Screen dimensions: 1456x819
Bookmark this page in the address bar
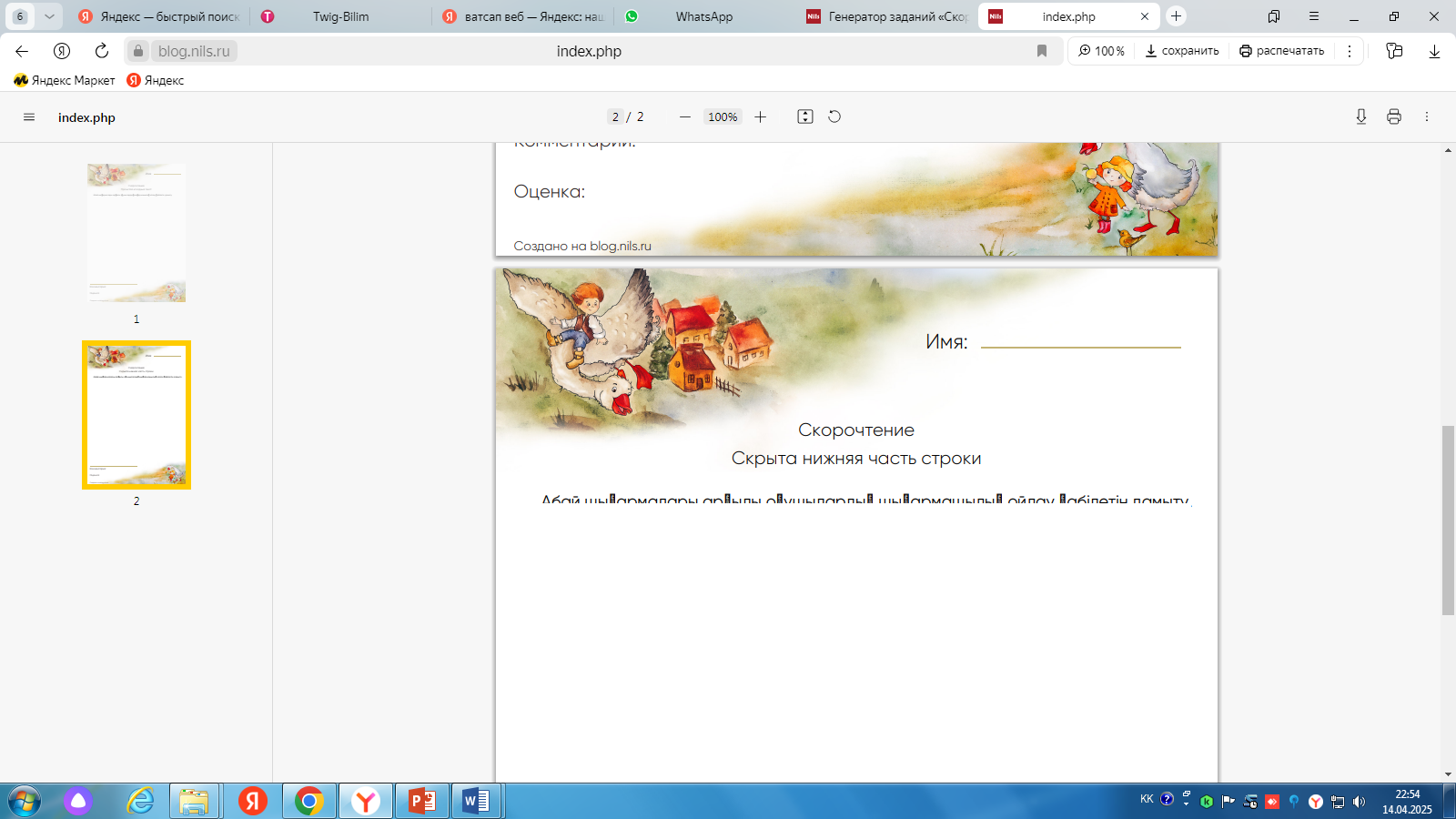tap(1042, 51)
